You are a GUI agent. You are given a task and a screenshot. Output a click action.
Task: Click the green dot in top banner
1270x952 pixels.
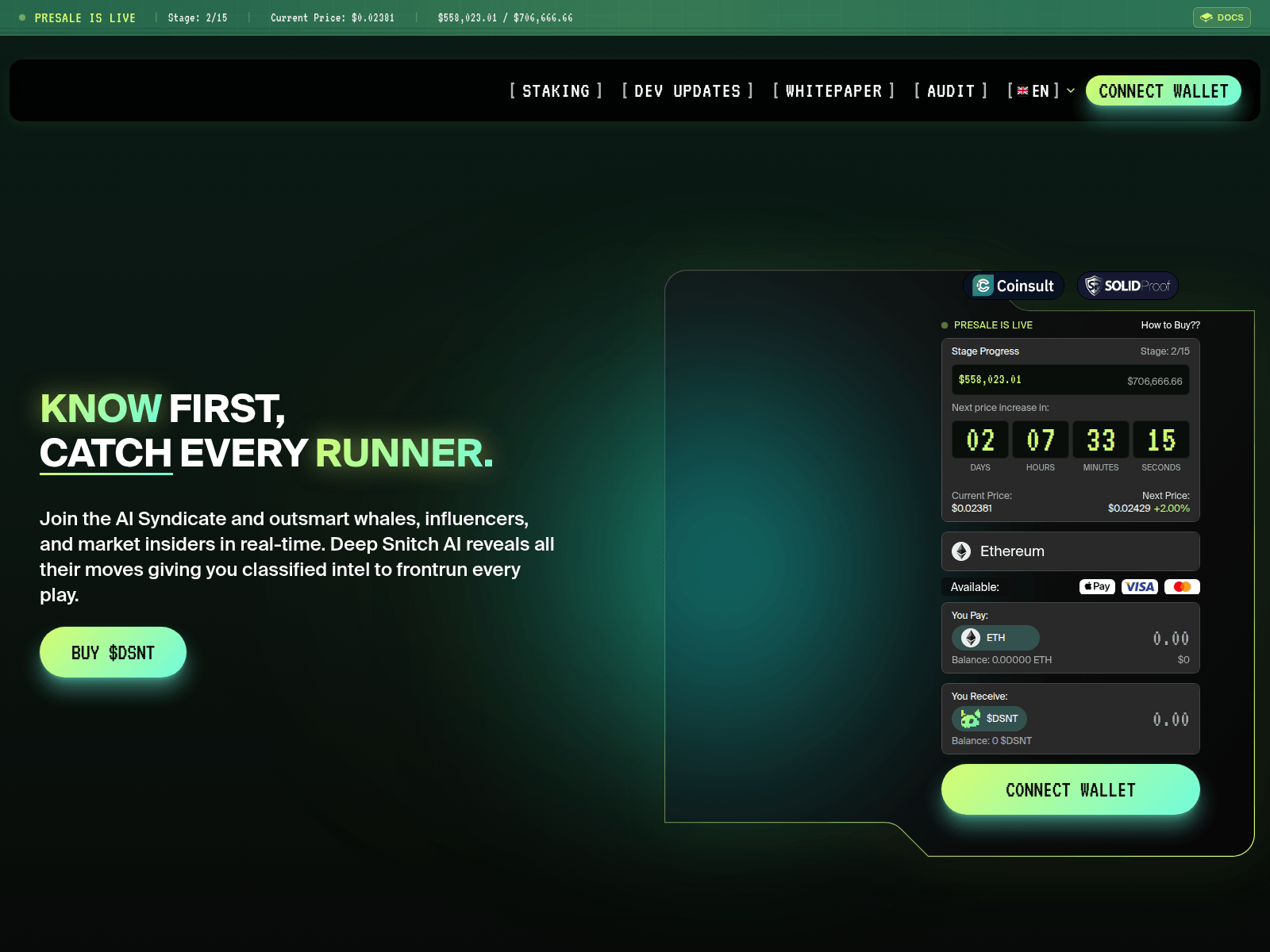(22, 17)
